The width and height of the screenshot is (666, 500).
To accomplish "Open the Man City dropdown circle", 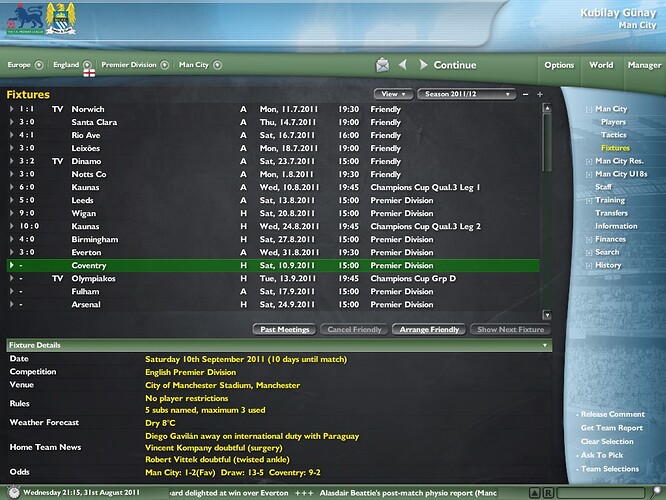I will click(x=217, y=65).
